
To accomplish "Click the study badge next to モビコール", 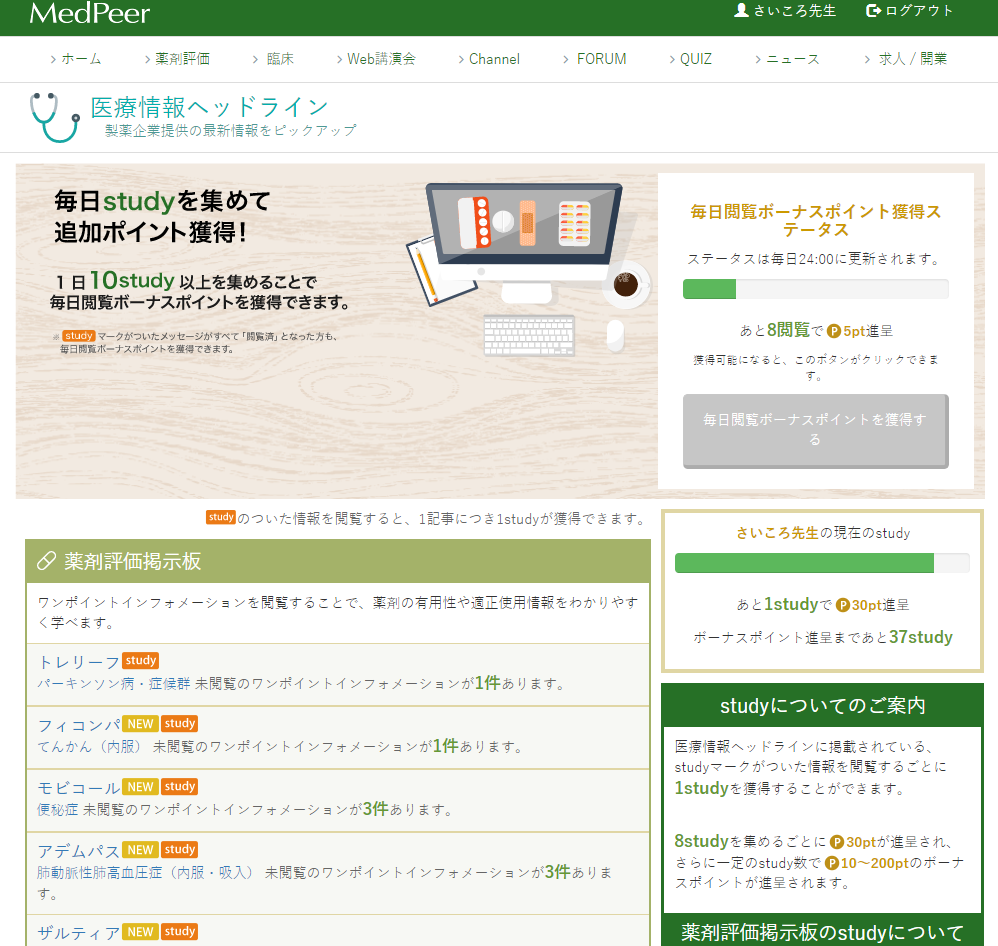I will coord(179,786).
